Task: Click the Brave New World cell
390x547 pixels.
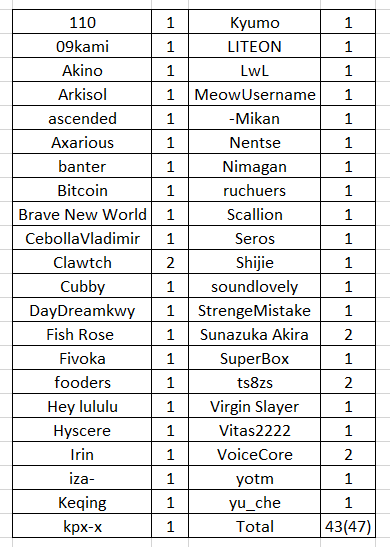Action: coord(82,214)
